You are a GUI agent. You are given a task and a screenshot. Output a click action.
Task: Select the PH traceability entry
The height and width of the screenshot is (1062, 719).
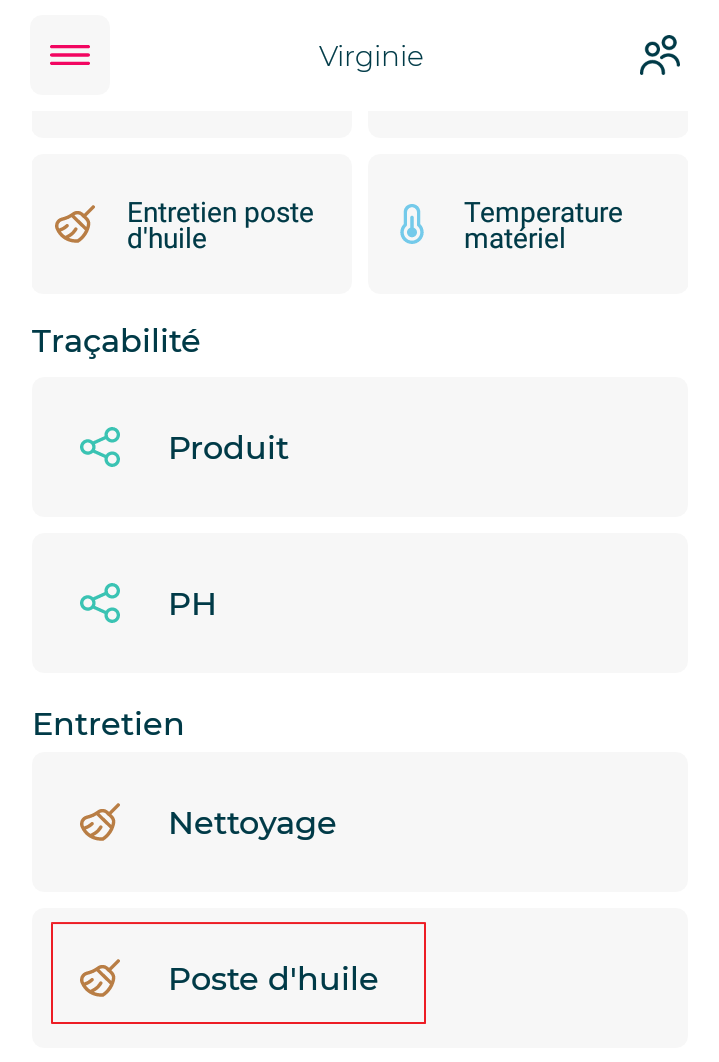pyautogui.click(x=192, y=604)
